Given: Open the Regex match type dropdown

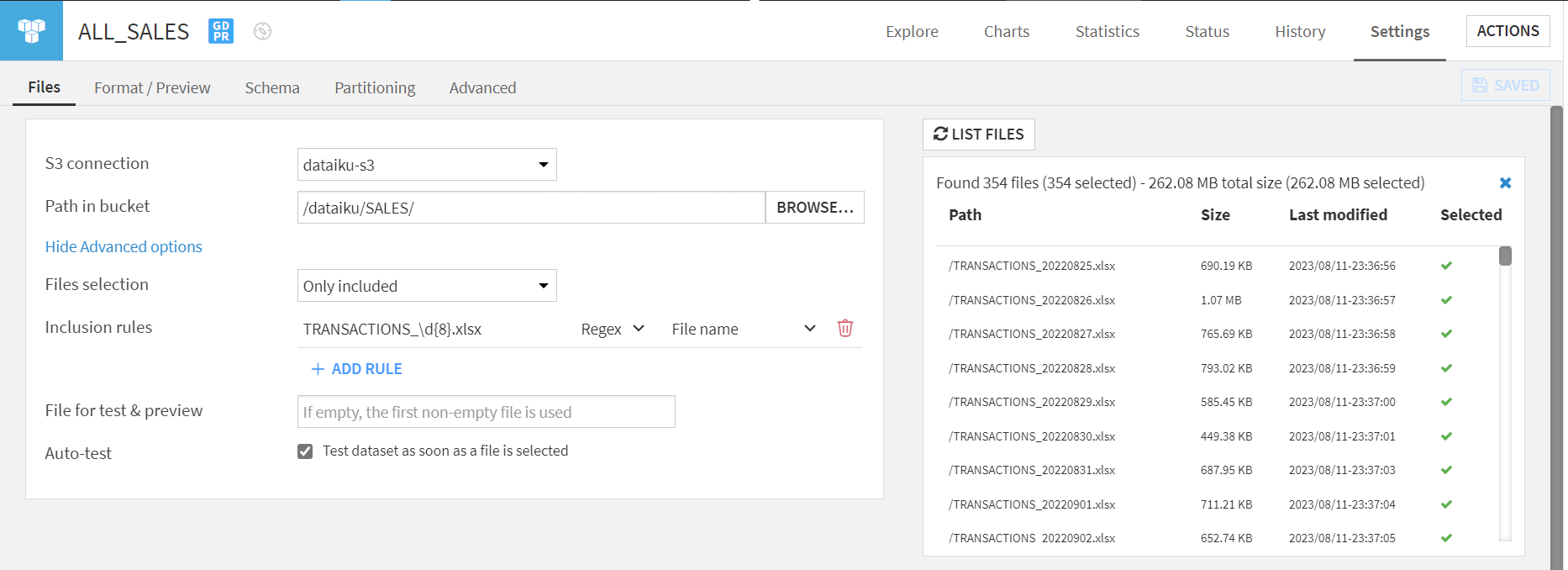Looking at the screenshot, I should pyautogui.click(x=613, y=329).
